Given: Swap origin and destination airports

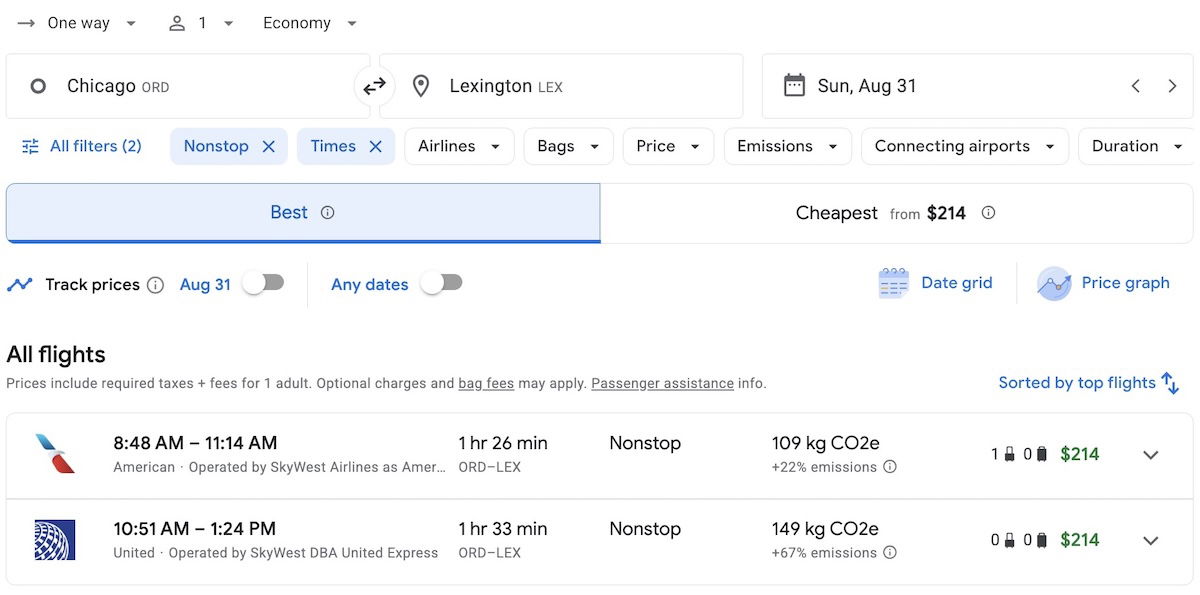Looking at the screenshot, I should (x=374, y=87).
